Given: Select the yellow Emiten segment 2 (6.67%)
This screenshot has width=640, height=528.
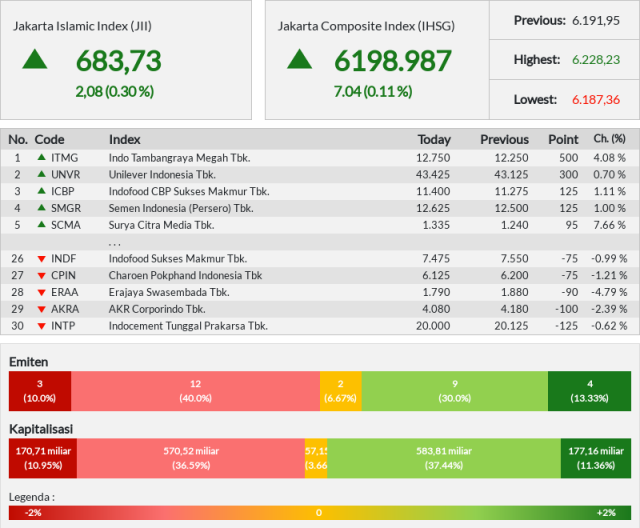Looking at the screenshot, I should [340, 391].
